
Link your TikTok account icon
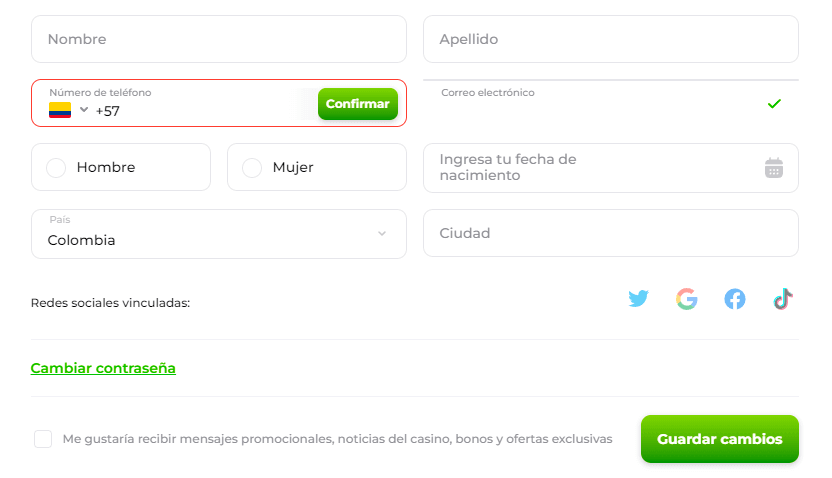coord(783,299)
